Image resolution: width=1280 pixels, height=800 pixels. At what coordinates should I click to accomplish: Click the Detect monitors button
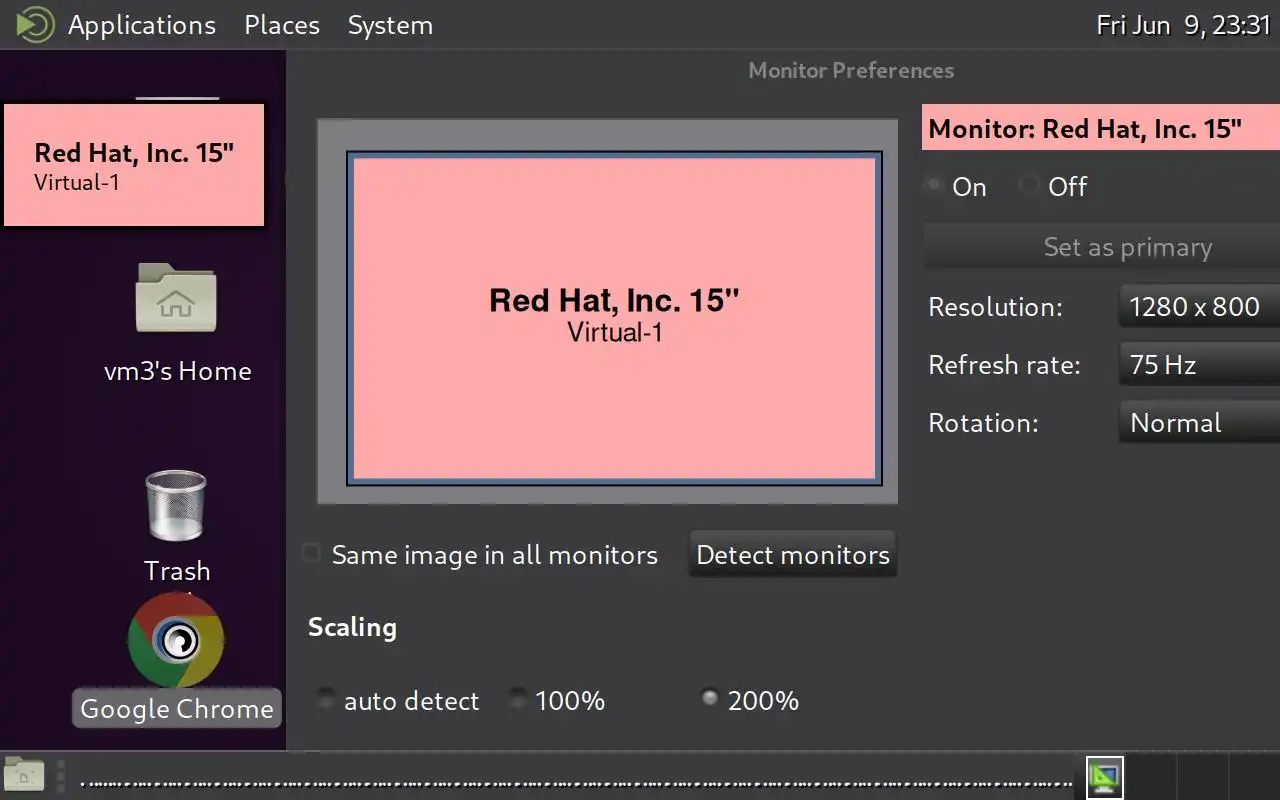(793, 555)
